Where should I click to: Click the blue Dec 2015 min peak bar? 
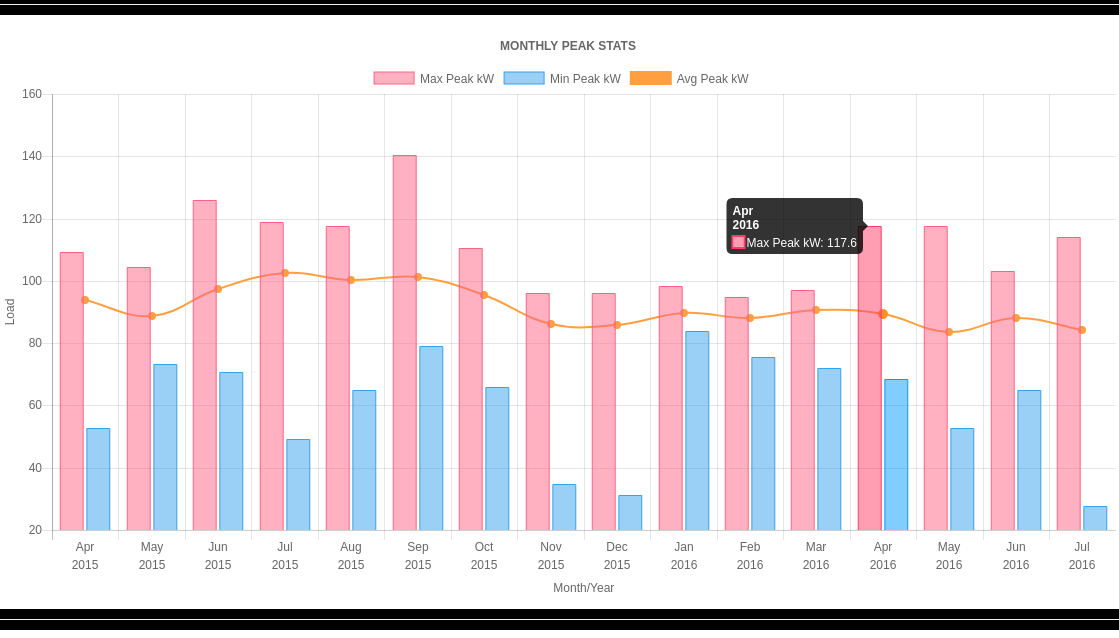pos(630,512)
